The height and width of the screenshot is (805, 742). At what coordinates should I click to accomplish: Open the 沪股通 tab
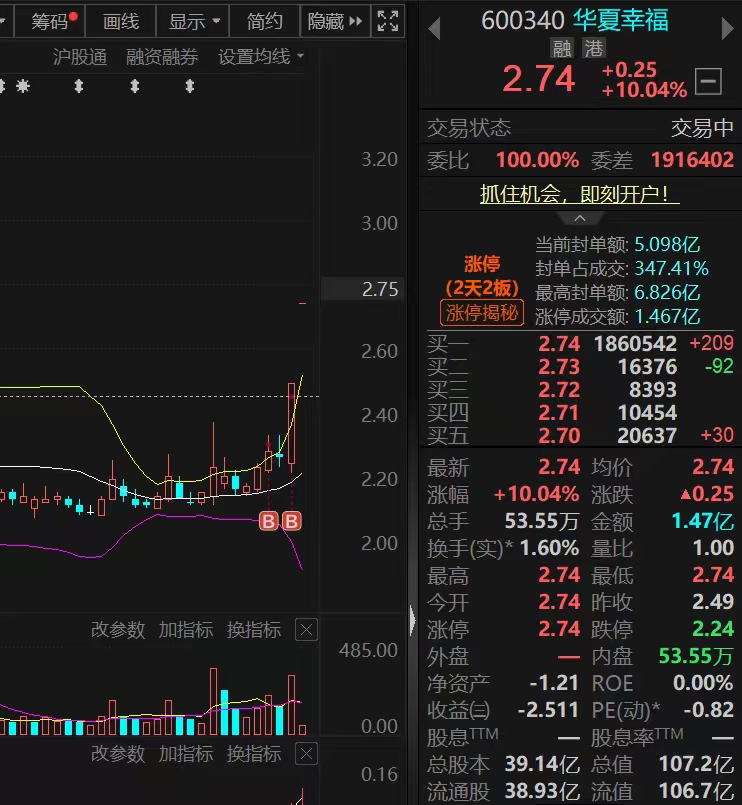coord(80,57)
